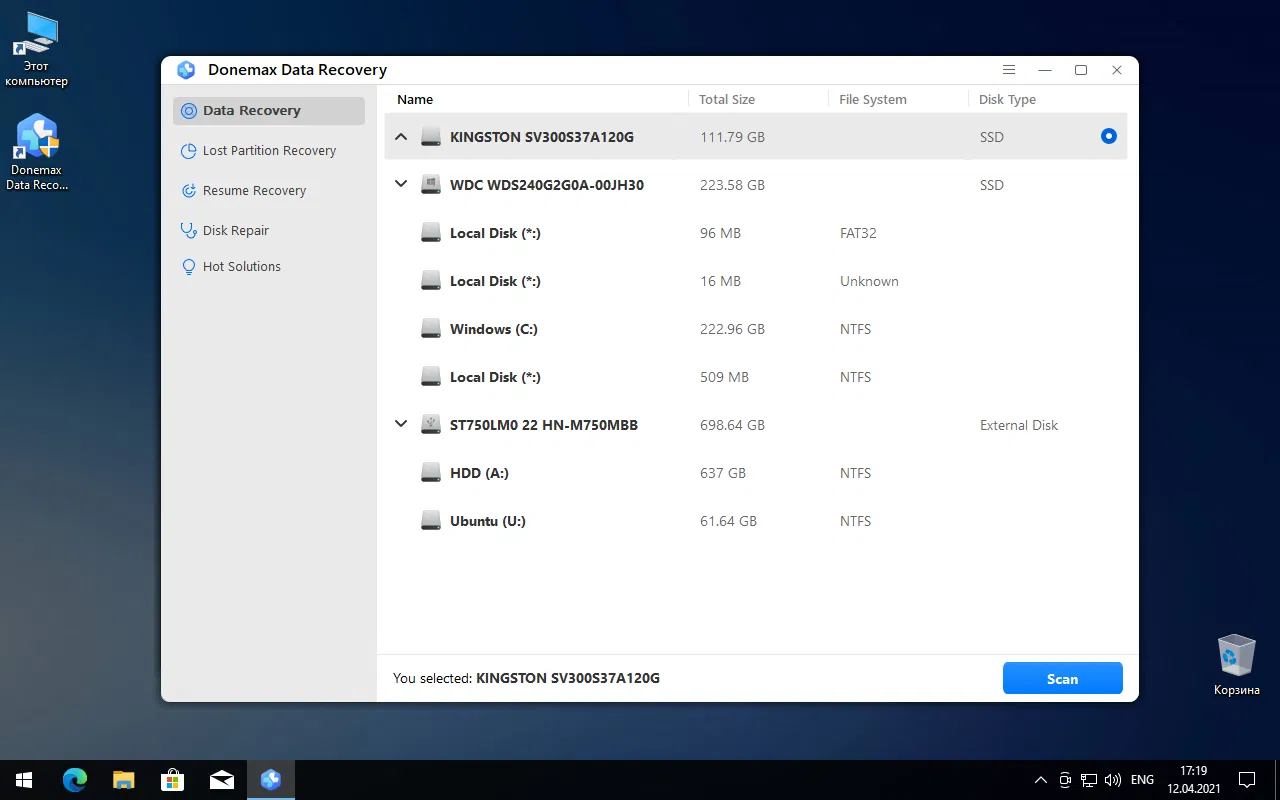1280x800 pixels.
Task: Open the Edge browser from the taskbar
Action: (74, 780)
